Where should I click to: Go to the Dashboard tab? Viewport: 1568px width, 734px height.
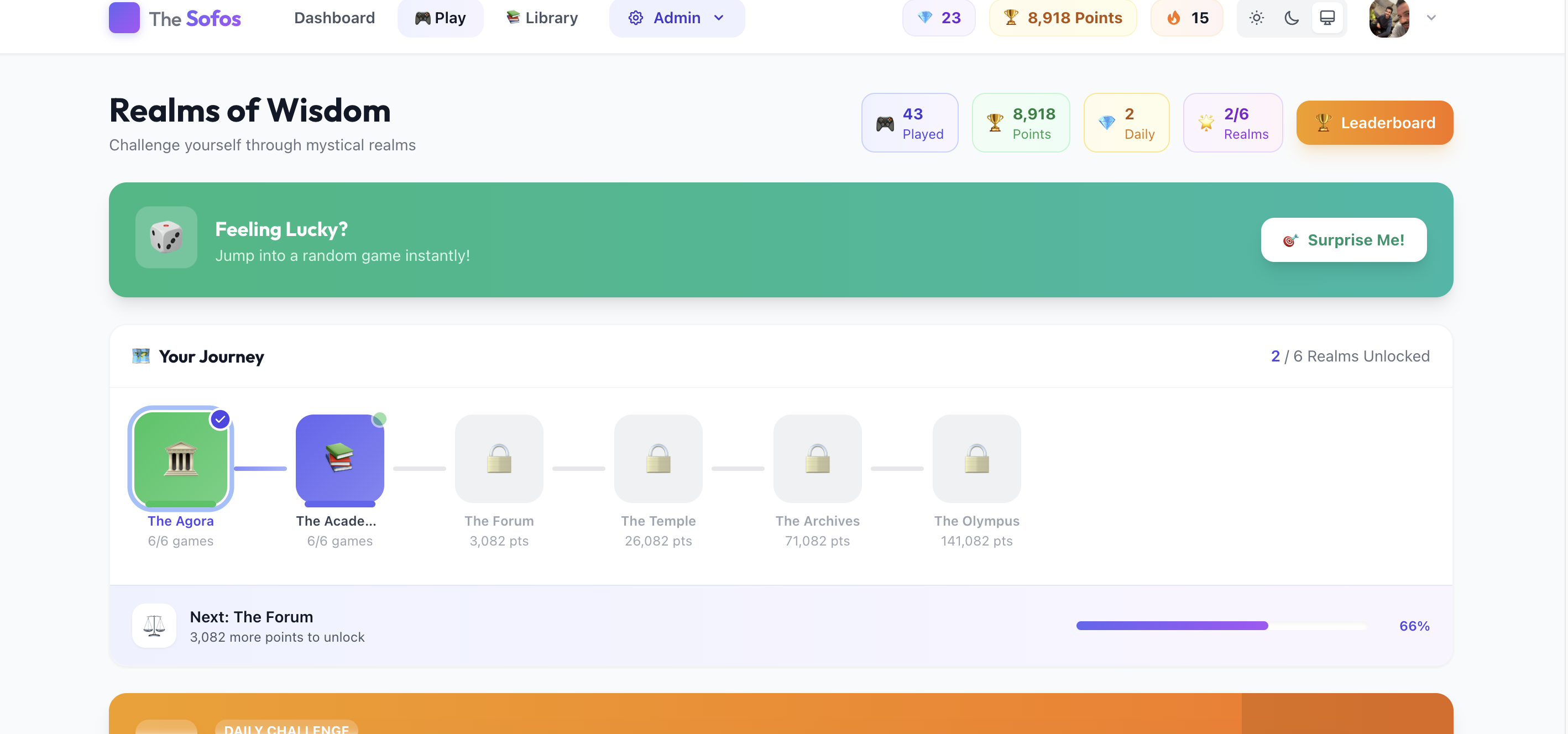[334, 18]
